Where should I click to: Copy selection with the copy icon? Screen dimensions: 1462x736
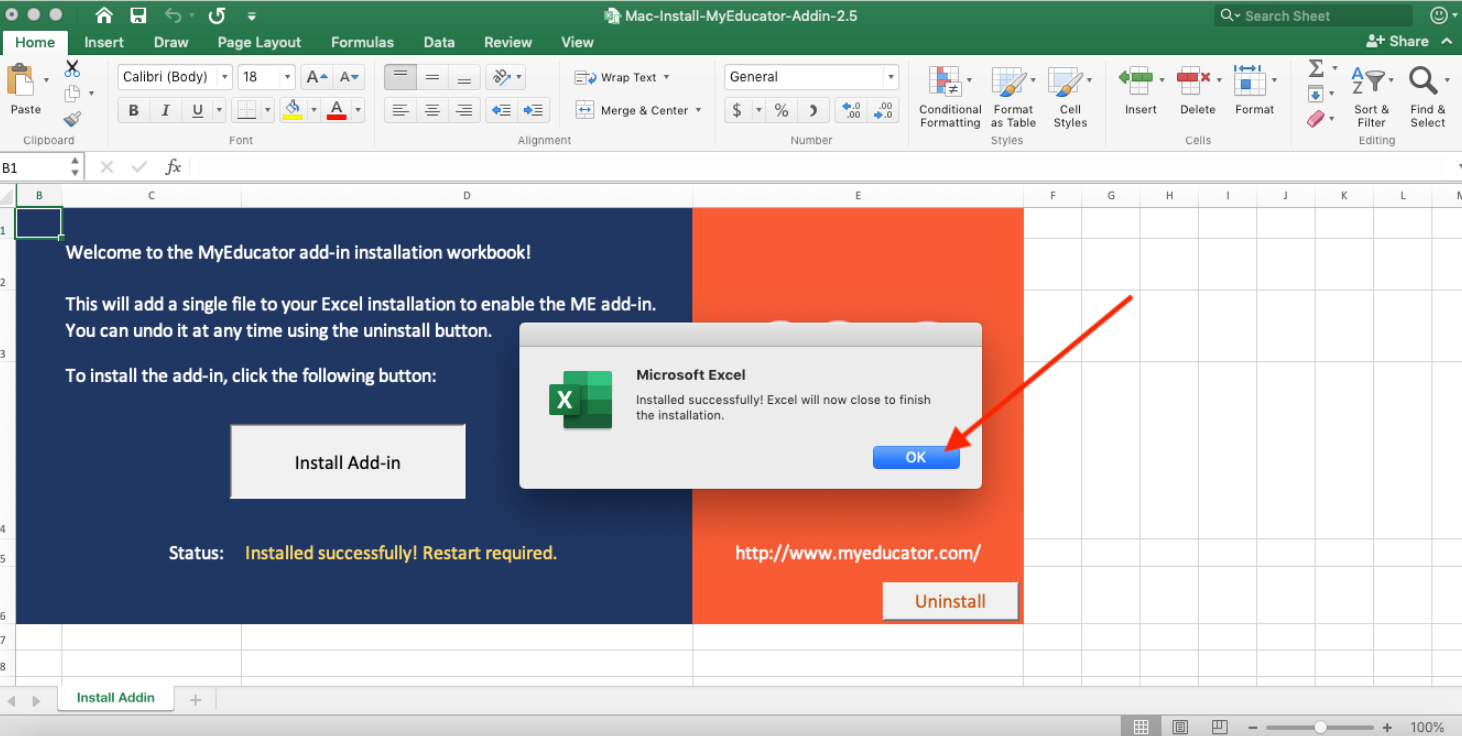pyautogui.click(x=72, y=93)
